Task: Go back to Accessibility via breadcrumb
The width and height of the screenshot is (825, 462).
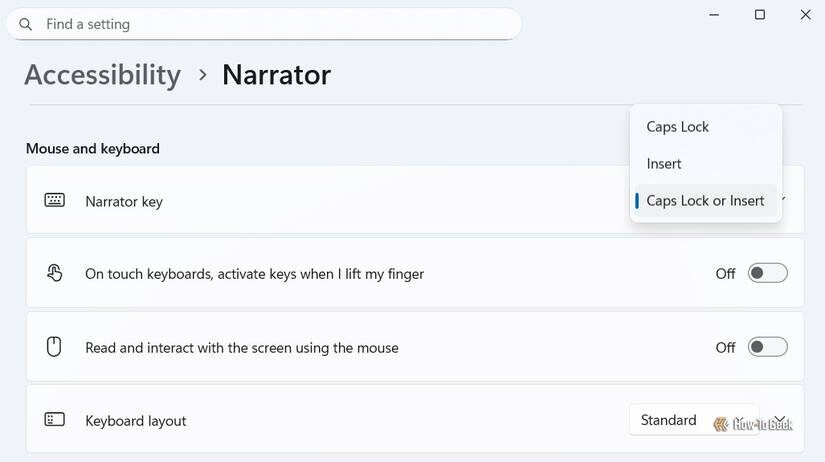Action: coord(102,75)
